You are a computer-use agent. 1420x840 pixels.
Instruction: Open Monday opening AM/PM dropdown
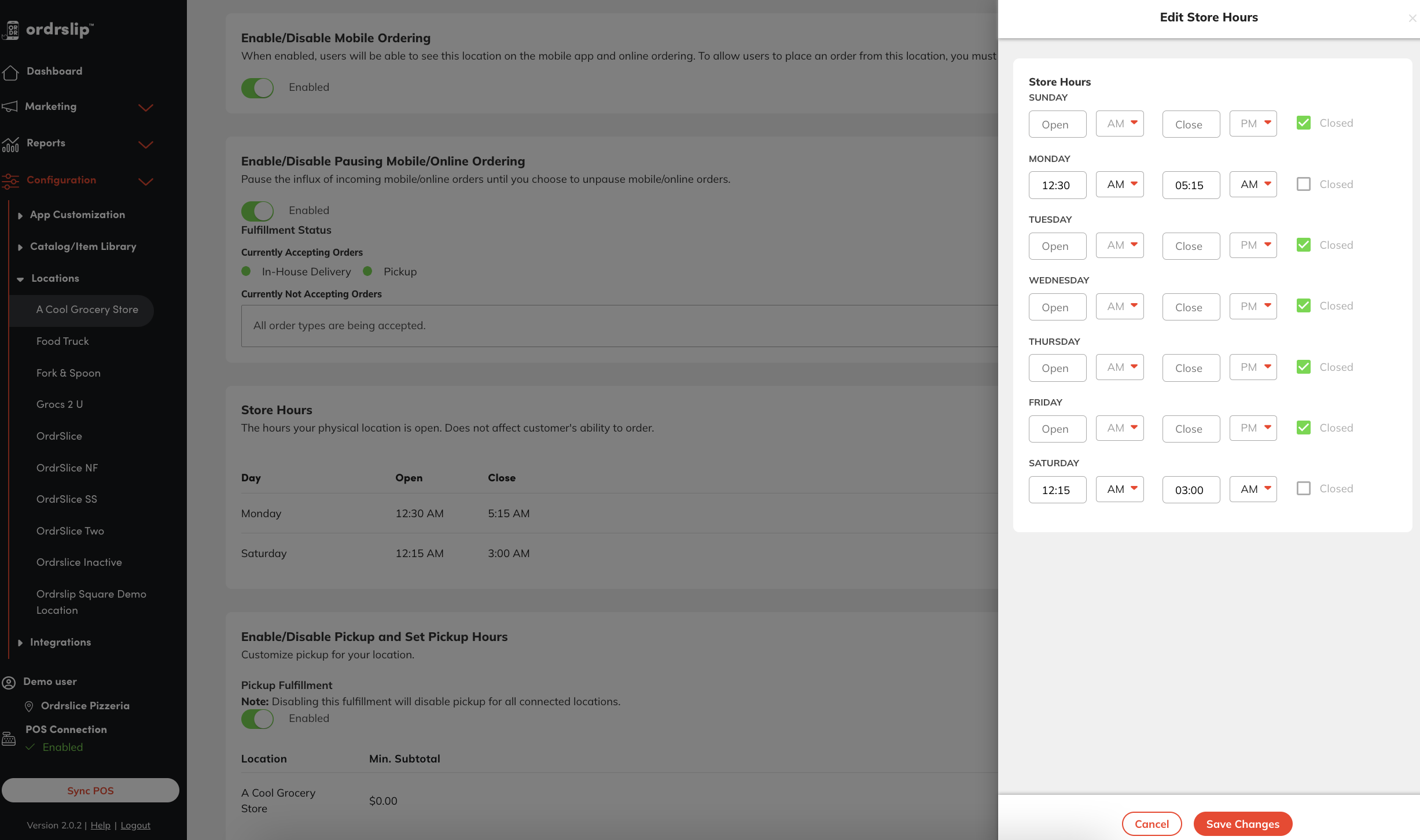click(x=1120, y=185)
